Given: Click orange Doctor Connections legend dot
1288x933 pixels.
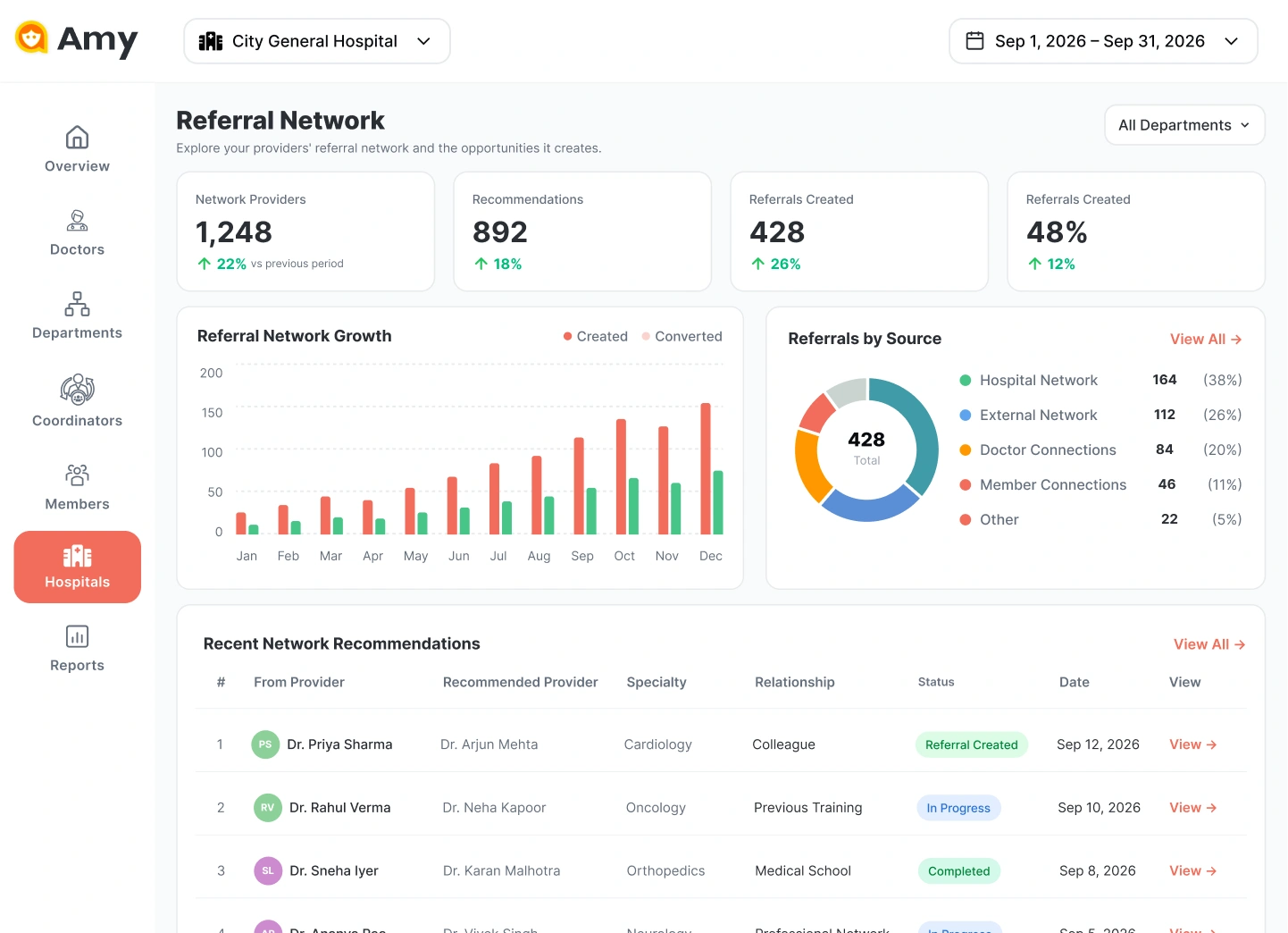Looking at the screenshot, I should tap(965, 450).
